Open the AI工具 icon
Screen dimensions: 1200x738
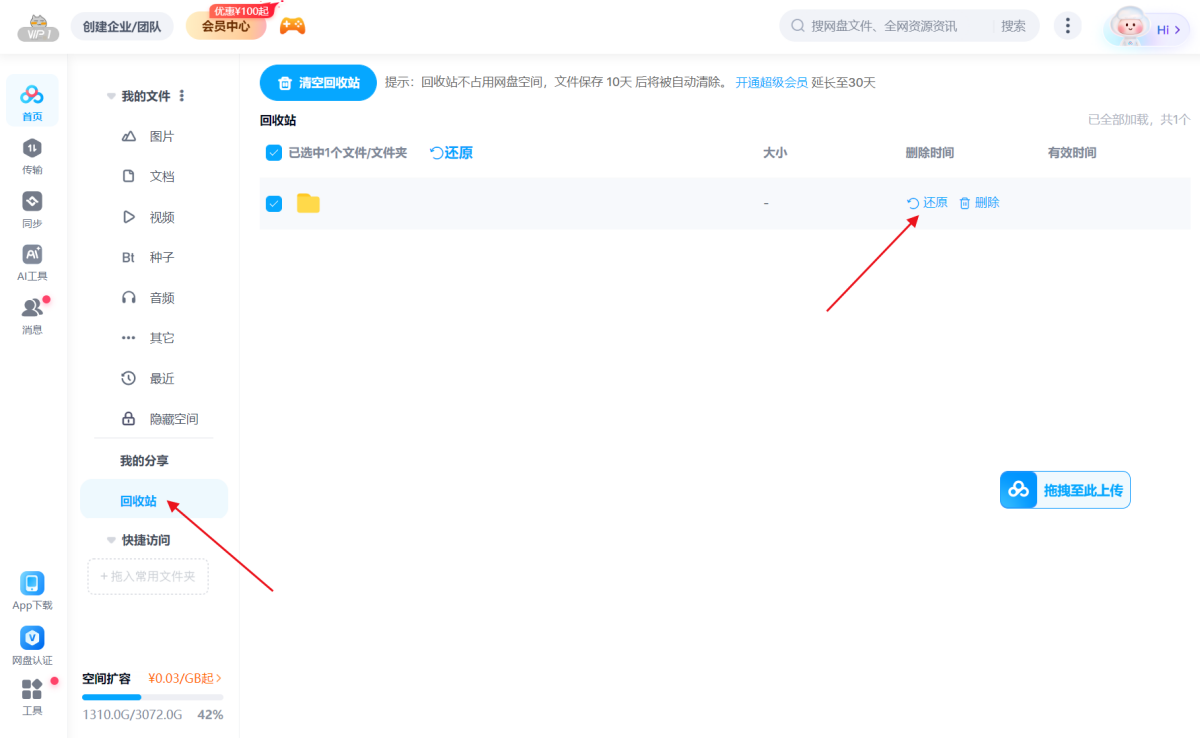tap(32, 262)
